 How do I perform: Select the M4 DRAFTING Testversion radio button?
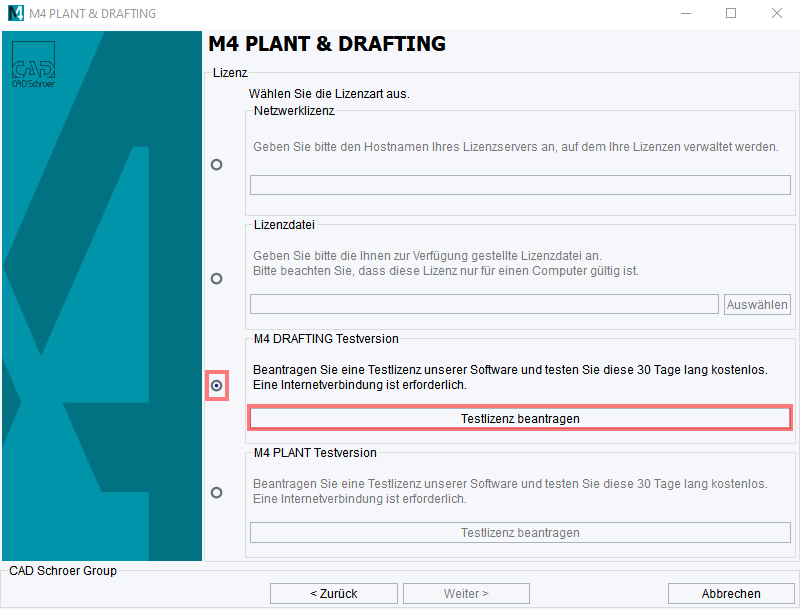(x=216, y=386)
